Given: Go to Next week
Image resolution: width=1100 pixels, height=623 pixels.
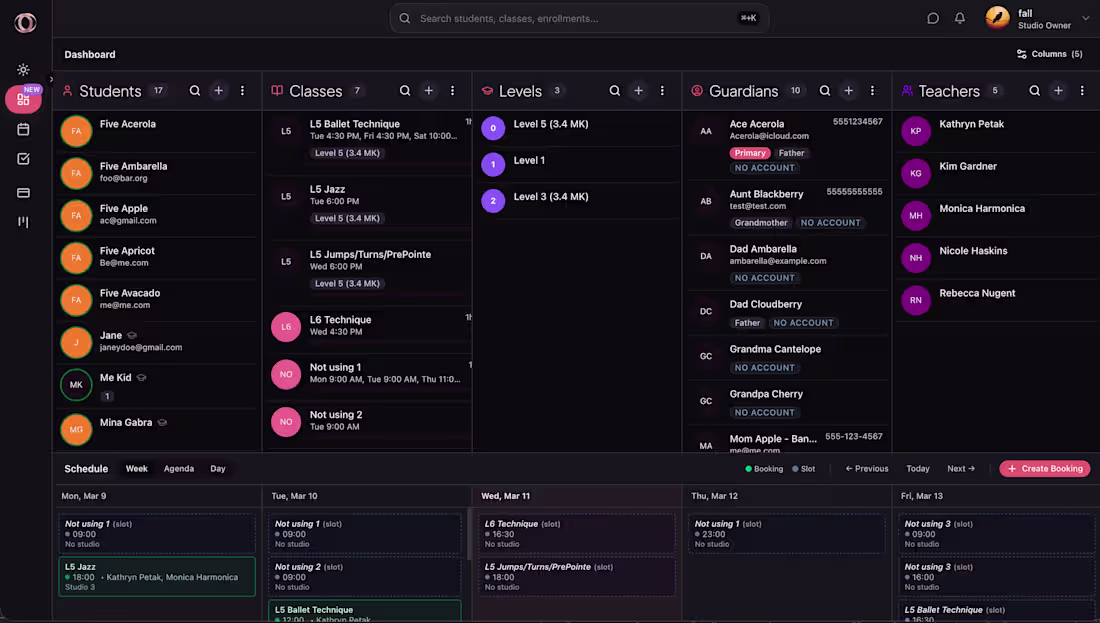Looking at the screenshot, I should pos(961,469).
